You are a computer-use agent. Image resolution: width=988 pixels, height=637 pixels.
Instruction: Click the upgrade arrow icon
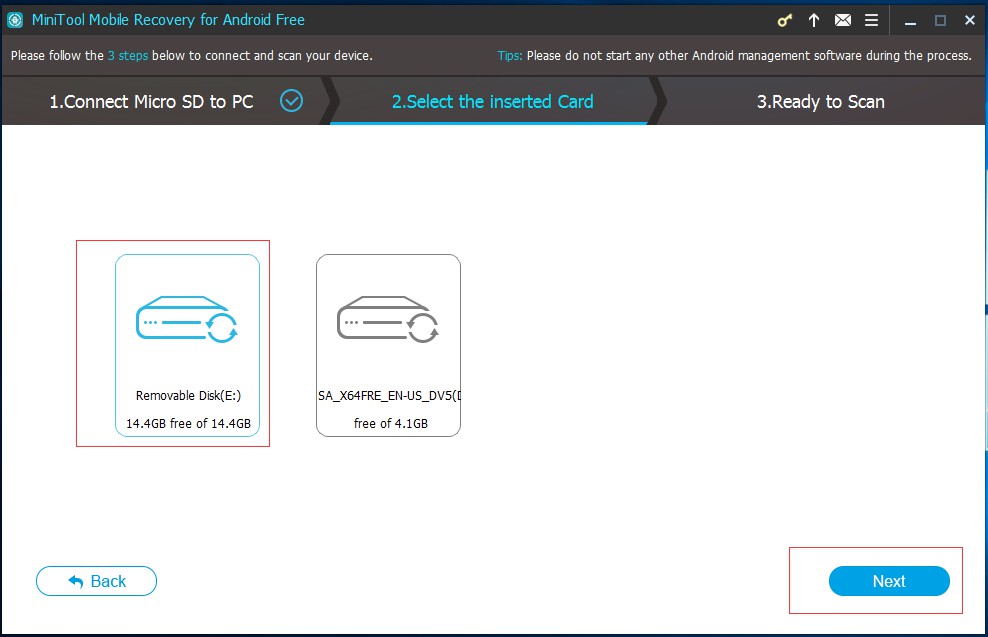pyautogui.click(x=814, y=21)
